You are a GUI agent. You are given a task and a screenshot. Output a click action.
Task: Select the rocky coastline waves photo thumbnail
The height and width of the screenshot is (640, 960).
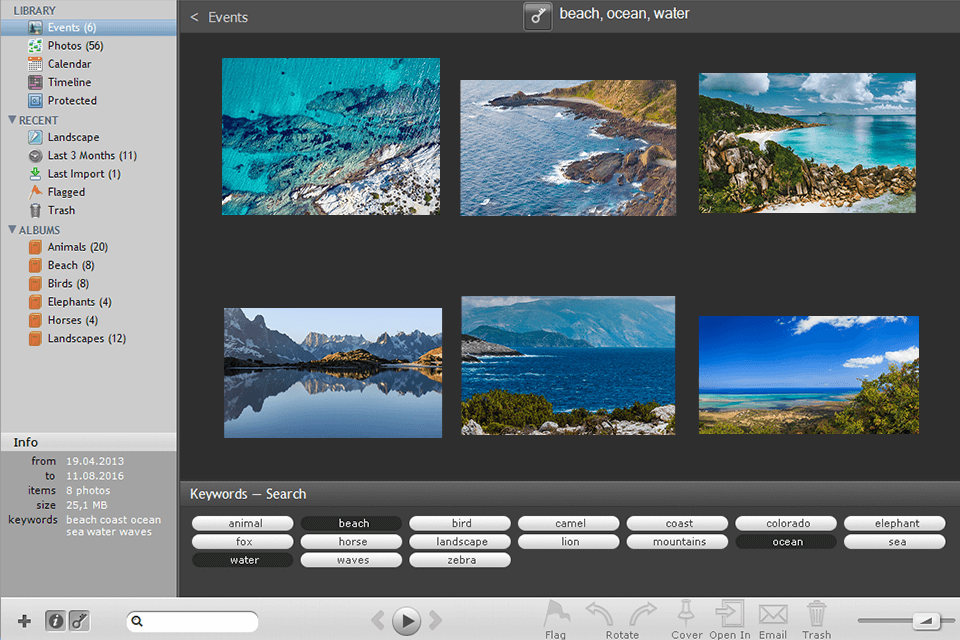[568, 148]
